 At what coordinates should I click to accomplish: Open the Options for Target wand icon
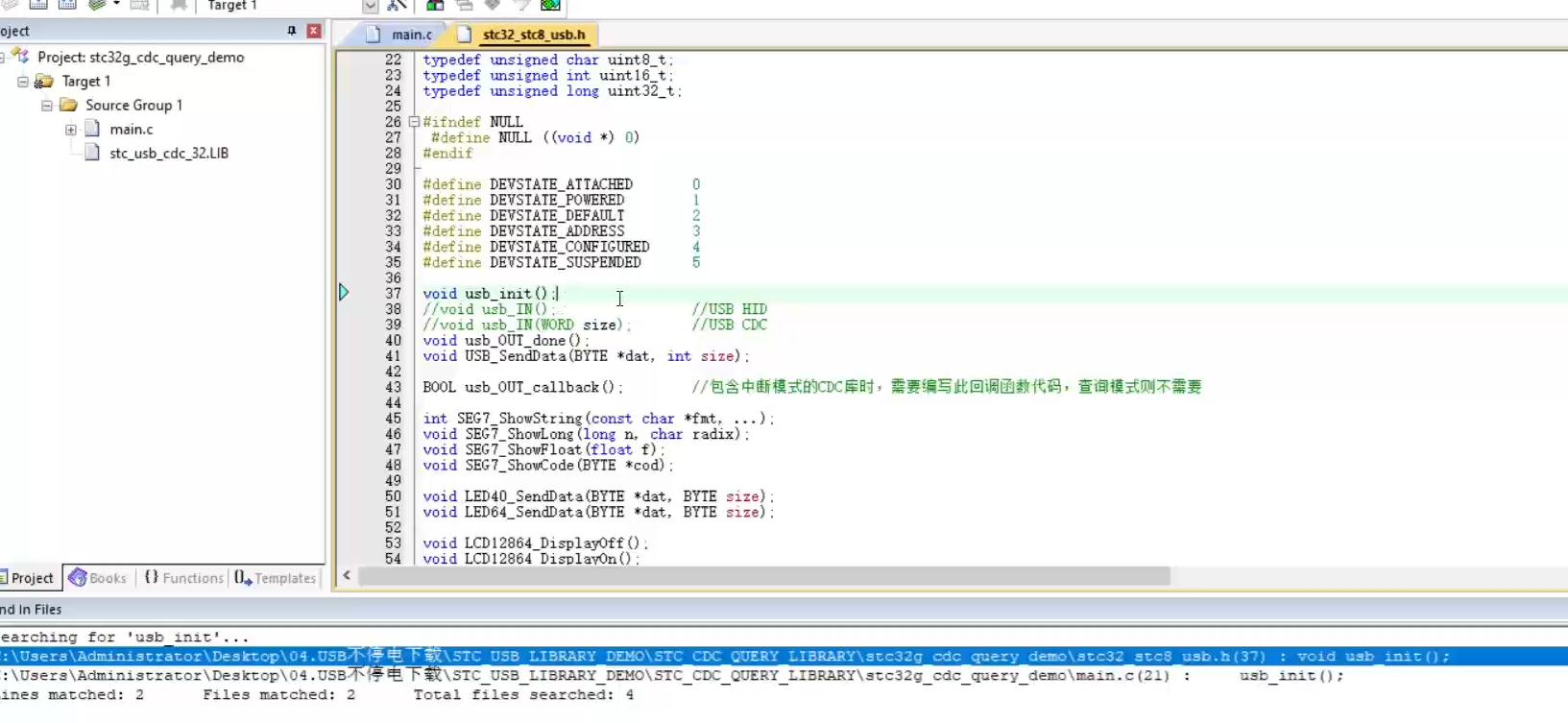click(x=398, y=6)
